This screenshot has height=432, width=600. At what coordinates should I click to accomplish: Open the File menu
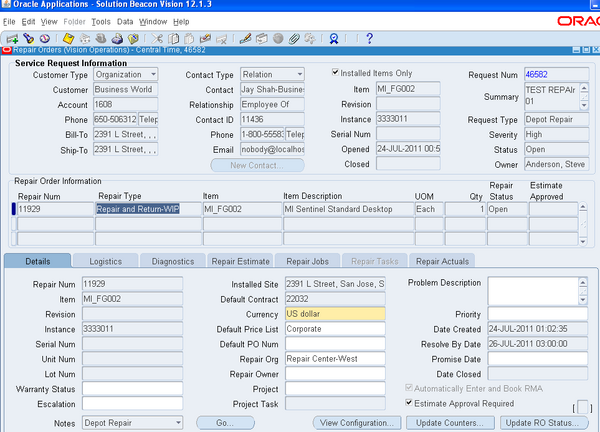click(x=9, y=22)
